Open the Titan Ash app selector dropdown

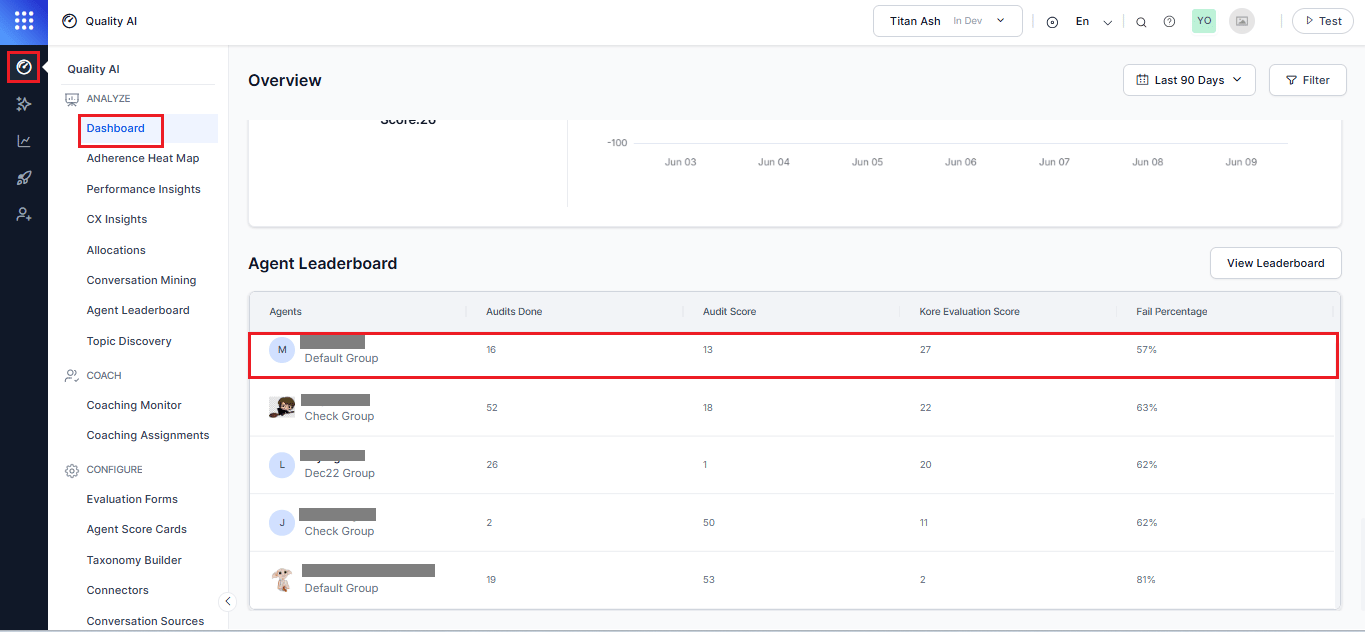coord(948,21)
